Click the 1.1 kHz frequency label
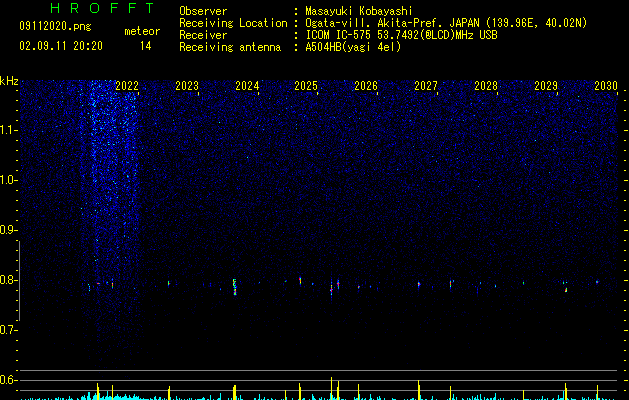This screenshot has height=400, width=629. coord(9,130)
